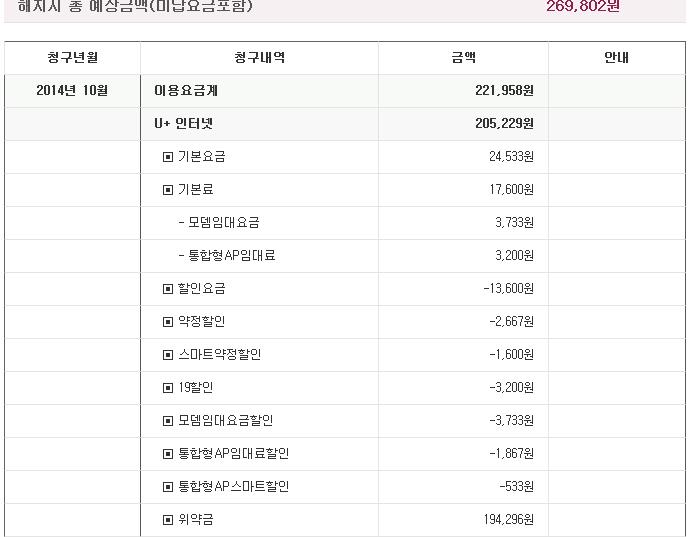The width and height of the screenshot is (692, 537).
Task: Expand the 위약금 row marker
Action: pyautogui.click(x=168, y=520)
